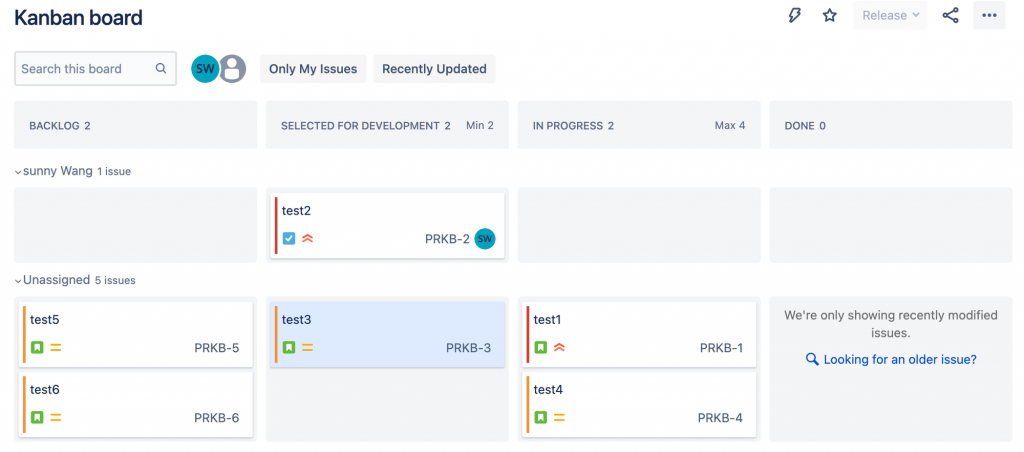
Task: Collapse the Unassigned swimlane
Action: [x=18, y=281]
